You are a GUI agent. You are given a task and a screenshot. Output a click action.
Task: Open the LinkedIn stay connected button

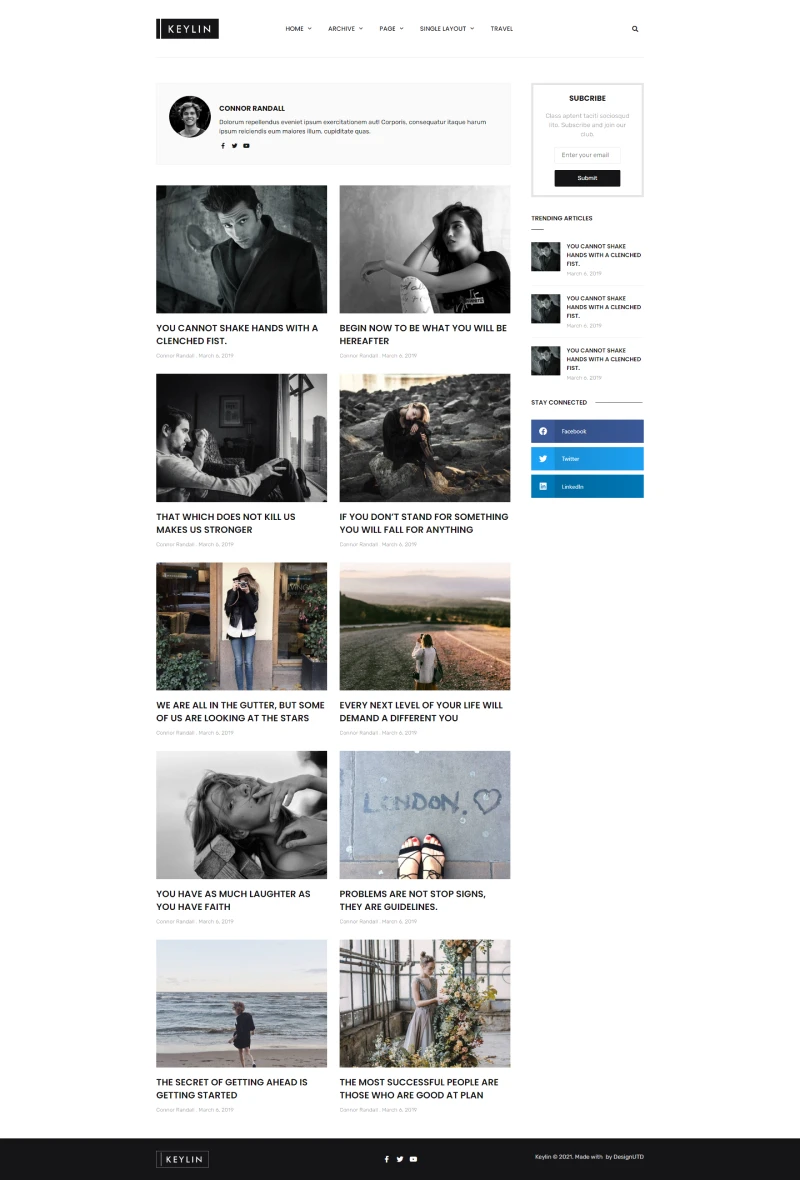coord(587,486)
